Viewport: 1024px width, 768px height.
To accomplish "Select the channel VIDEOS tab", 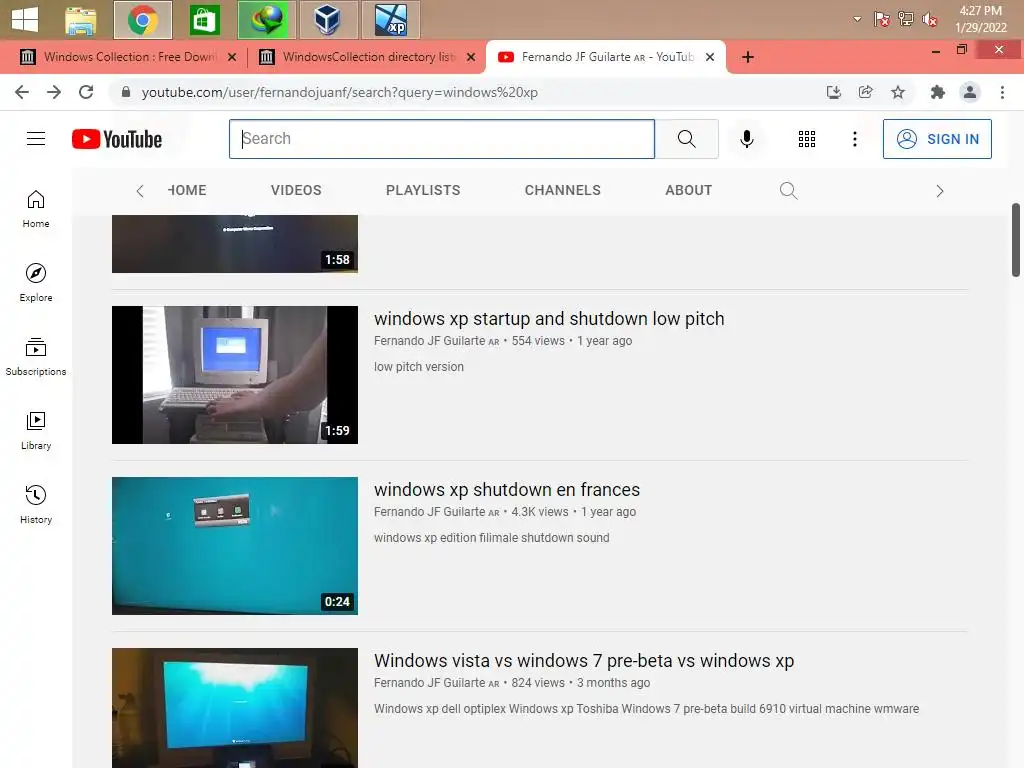I will (296, 190).
